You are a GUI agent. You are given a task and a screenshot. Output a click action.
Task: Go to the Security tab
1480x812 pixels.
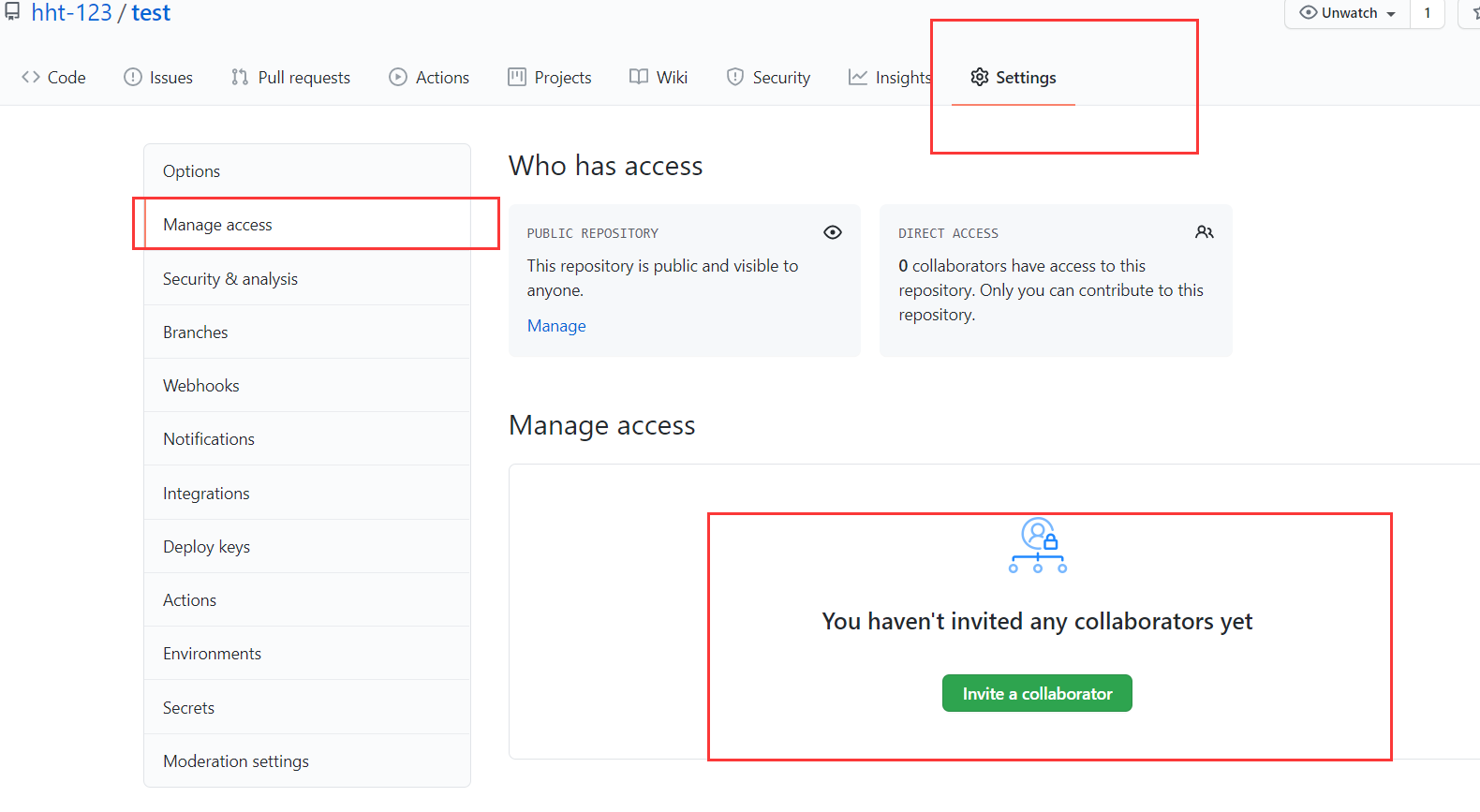coord(768,77)
